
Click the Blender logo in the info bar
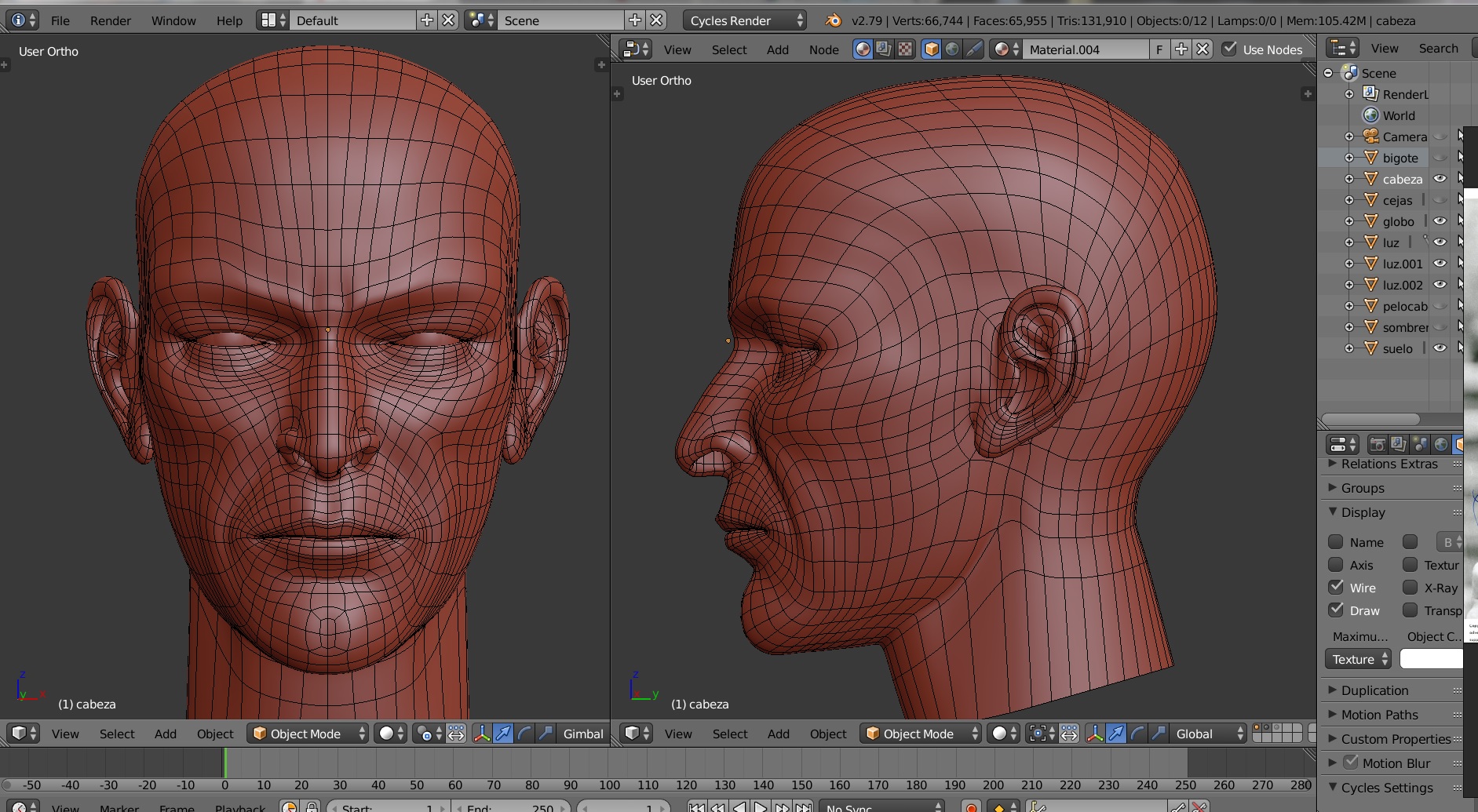[834, 20]
